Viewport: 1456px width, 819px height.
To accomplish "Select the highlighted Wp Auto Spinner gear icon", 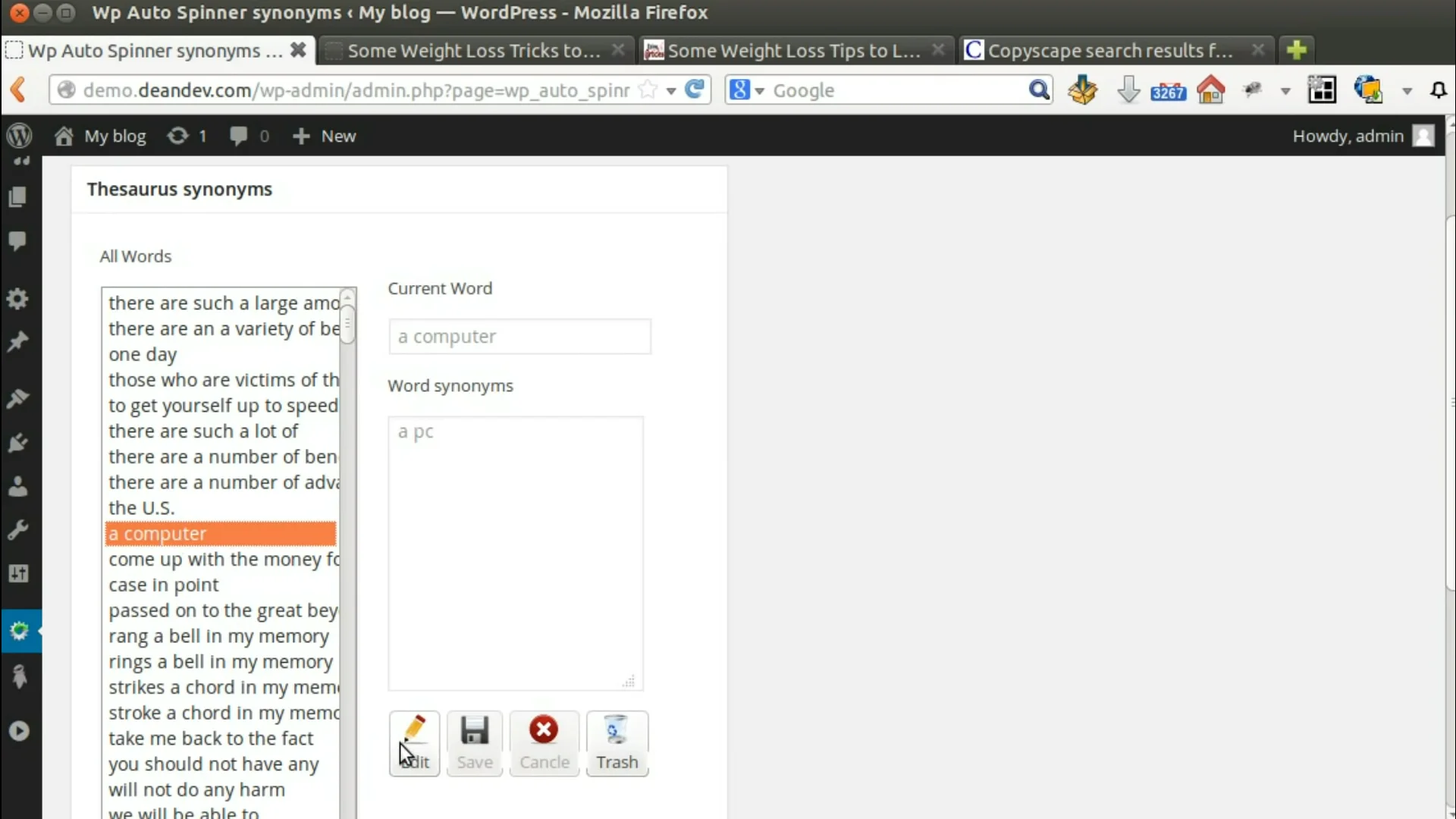I will (x=19, y=631).
